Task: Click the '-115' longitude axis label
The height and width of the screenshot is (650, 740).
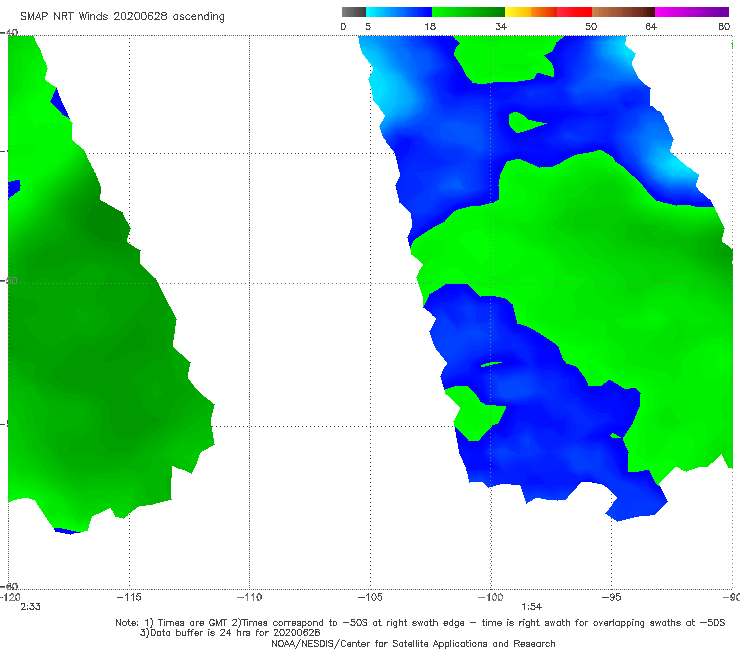Action: coord(129,597)
